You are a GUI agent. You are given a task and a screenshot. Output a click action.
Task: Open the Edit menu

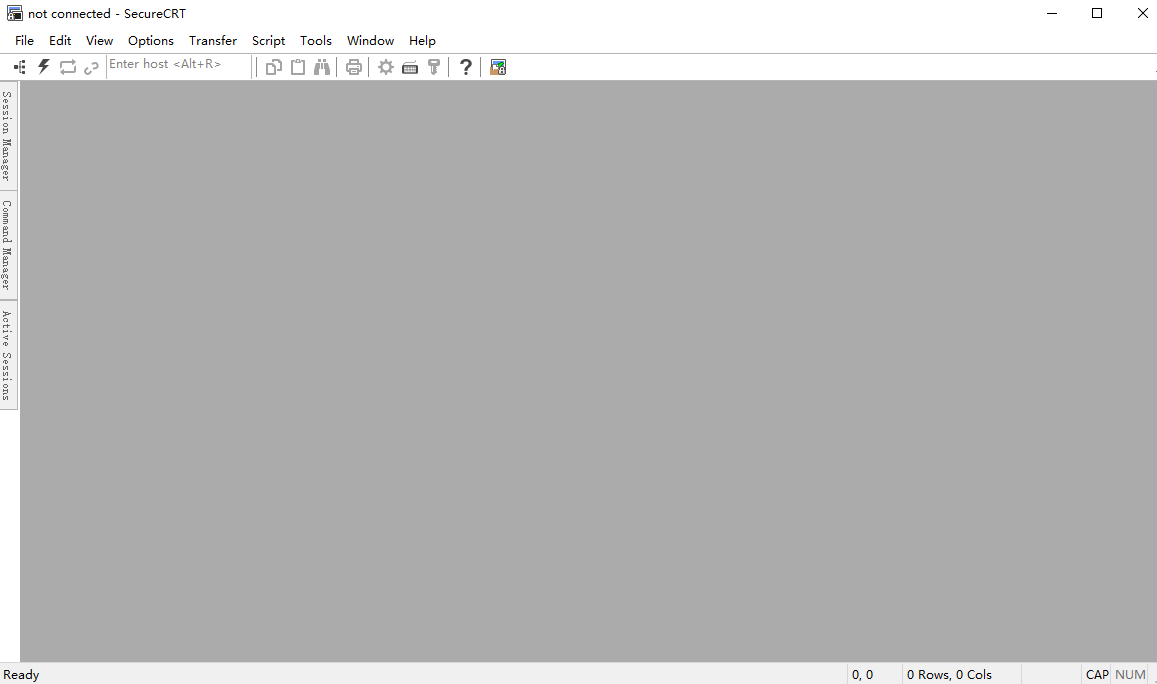pos(60,41)
